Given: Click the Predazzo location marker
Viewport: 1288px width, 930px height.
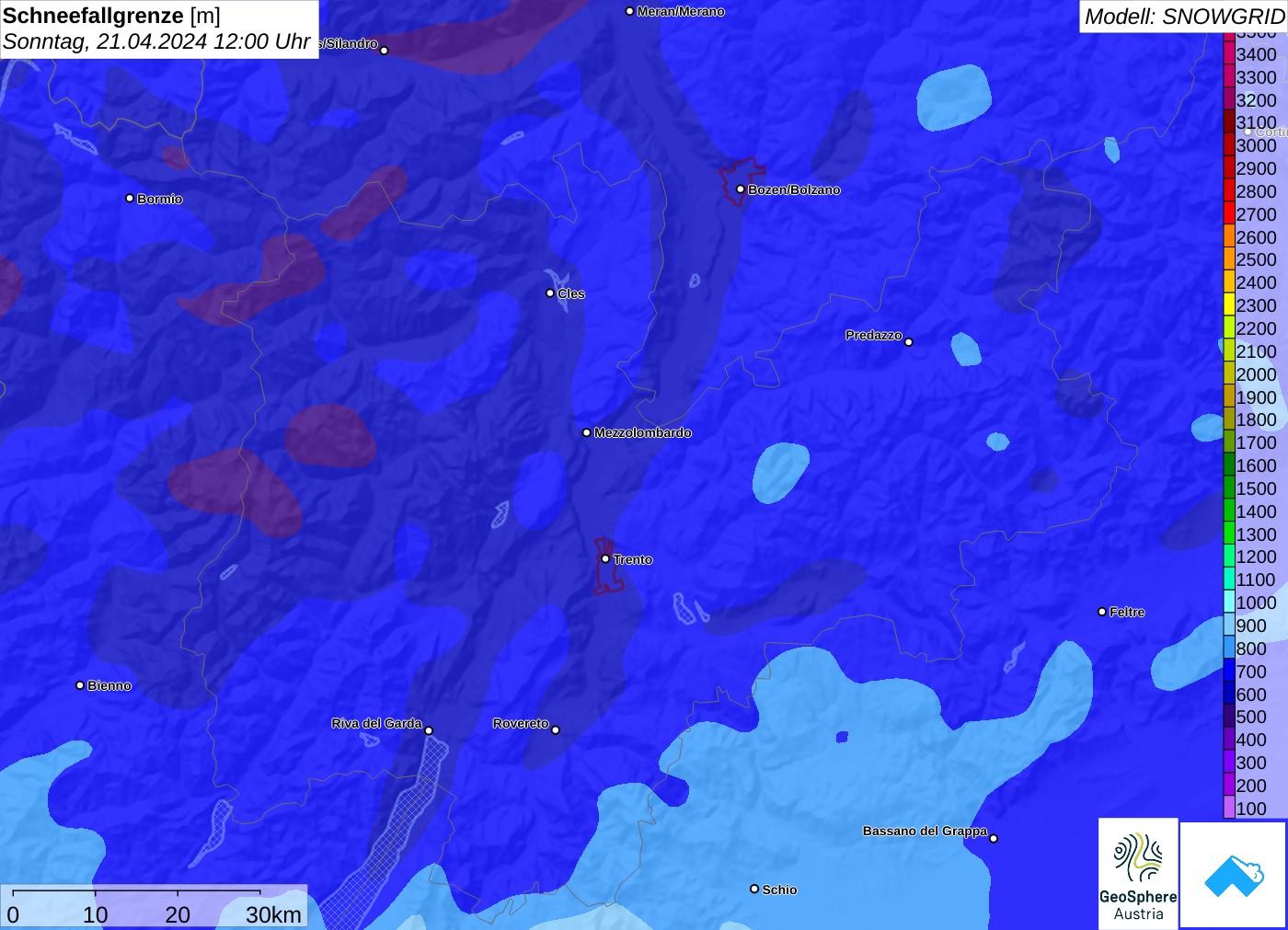Looking at the screenshot, I should tap(909, 342).
